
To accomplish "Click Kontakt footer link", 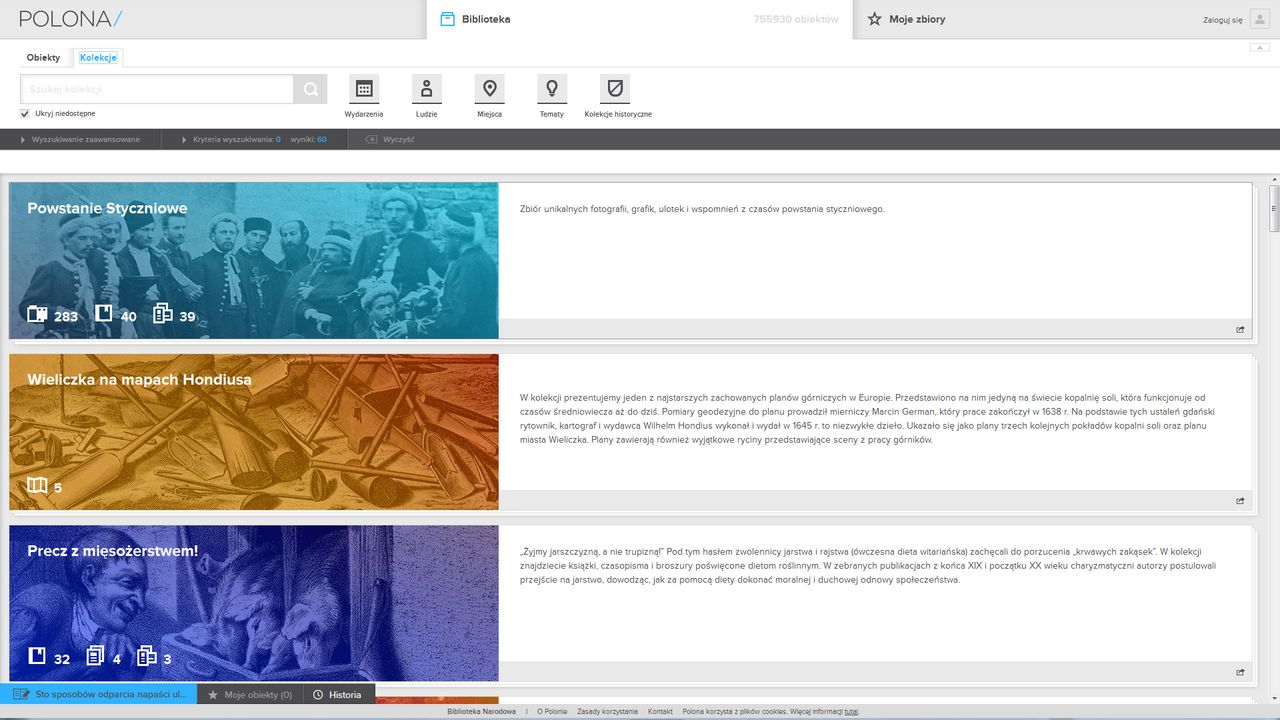I will [x=660, y=712].
